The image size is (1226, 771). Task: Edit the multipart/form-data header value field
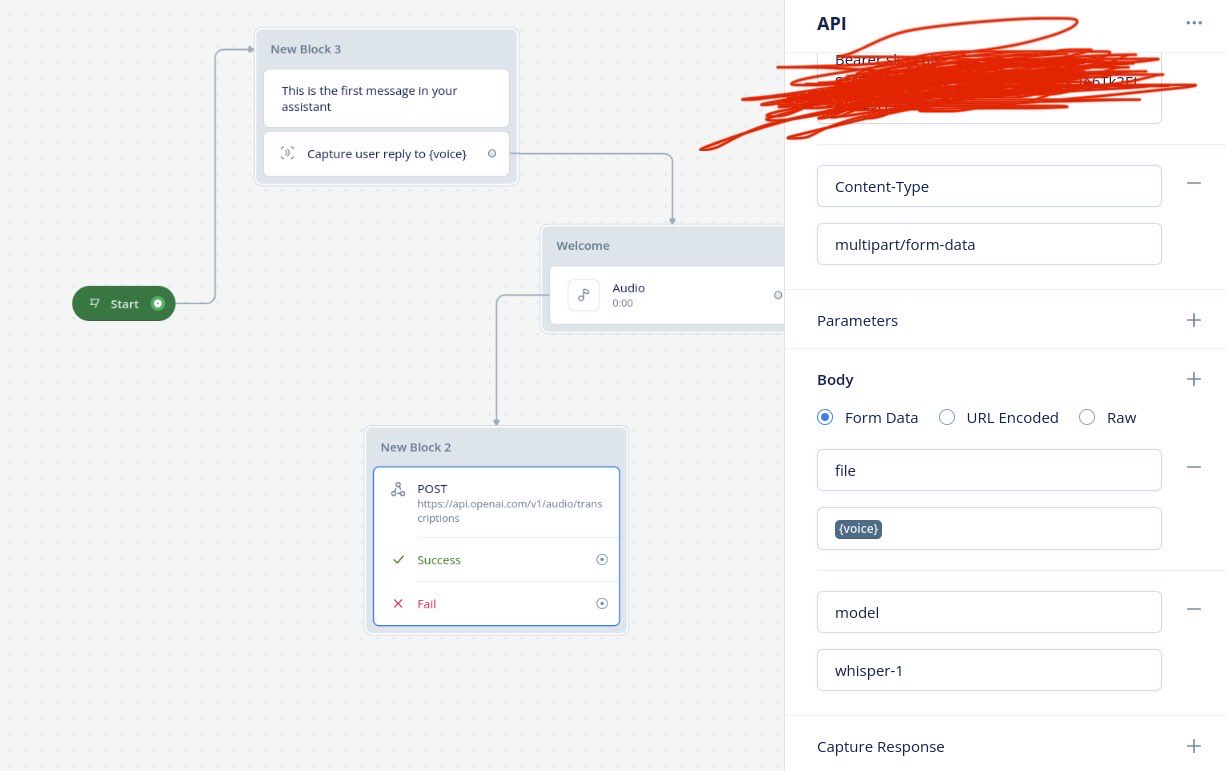[989, 244]
